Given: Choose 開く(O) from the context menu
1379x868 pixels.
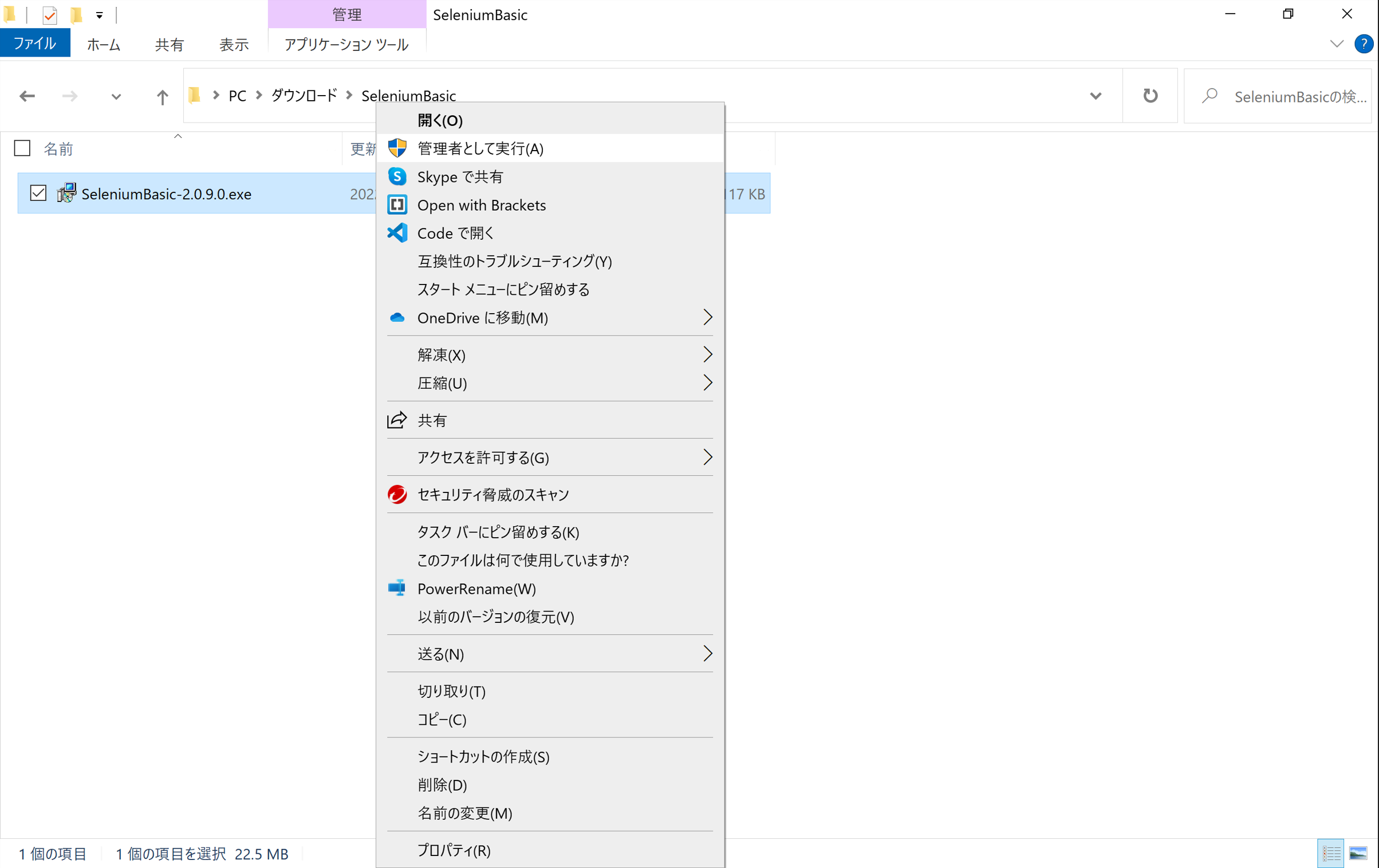Looking at the screenshot, I should click(x=550, y=120).
